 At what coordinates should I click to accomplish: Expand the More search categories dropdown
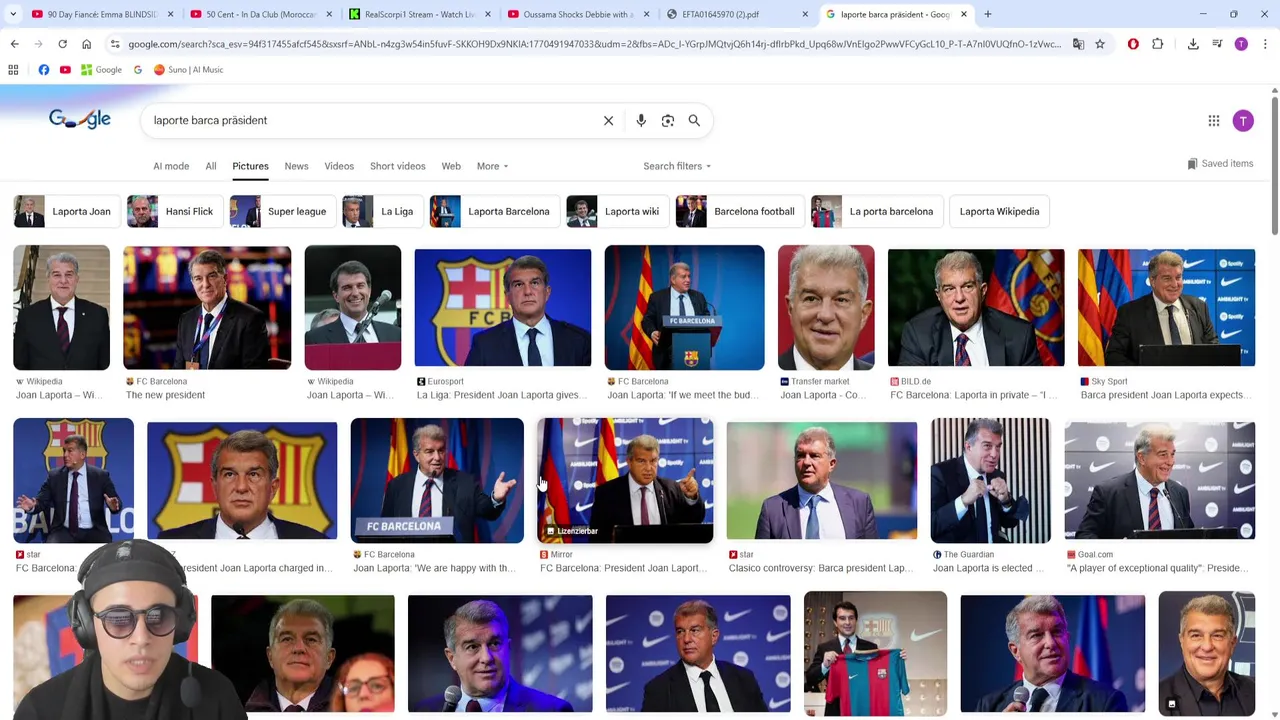tap(492, 166)
